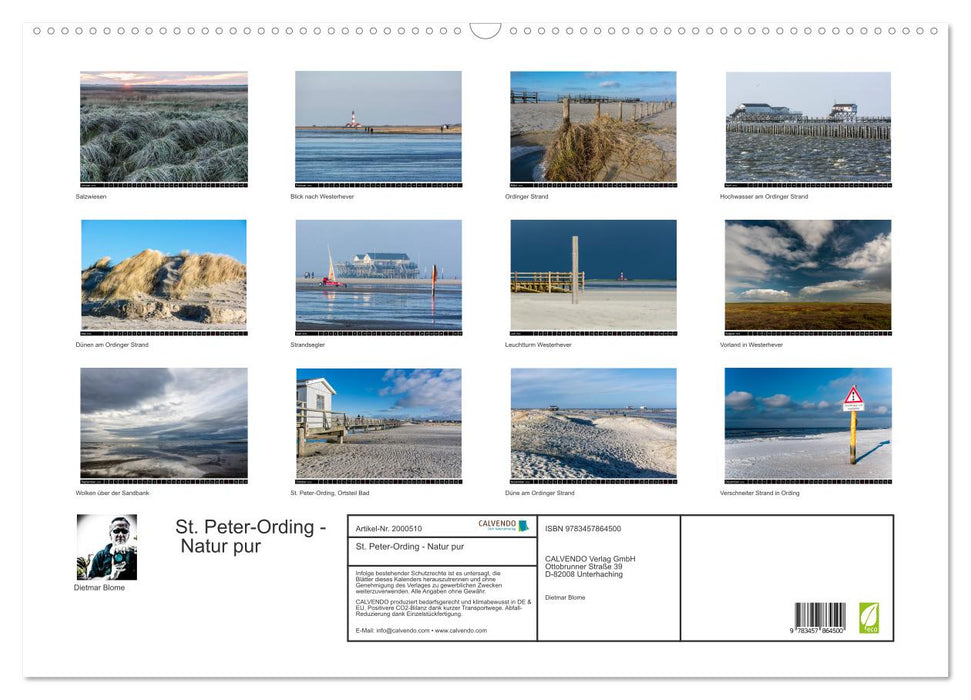The image size is (971, 700).
Task: Click the Artikel-Nr. 2000510 label
Action: pyautogui.click(x=390, y=528)
